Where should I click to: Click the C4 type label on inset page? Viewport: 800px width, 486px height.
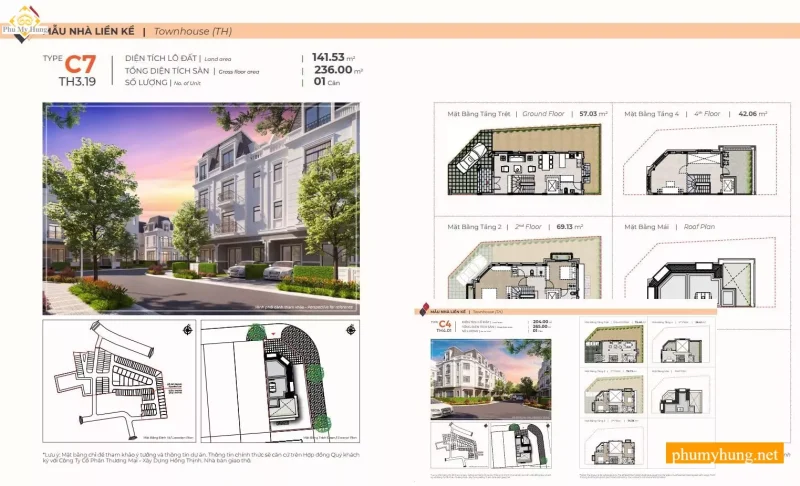point(435,325)
